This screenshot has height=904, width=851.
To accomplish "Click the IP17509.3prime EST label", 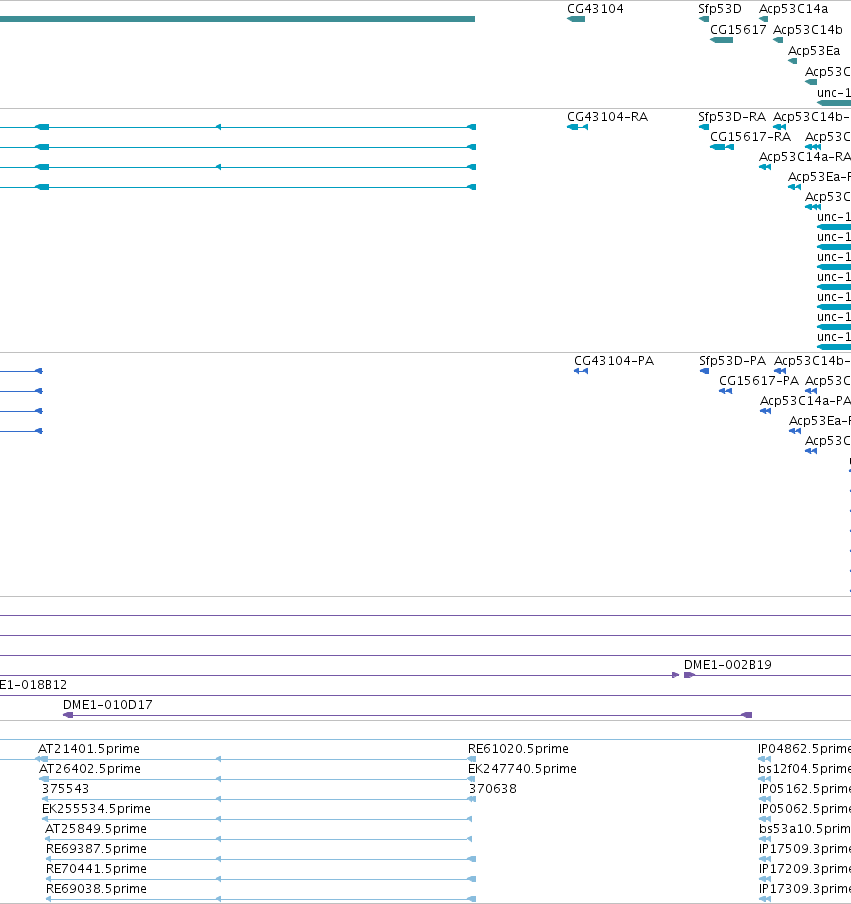I will [x=805, y=849].
